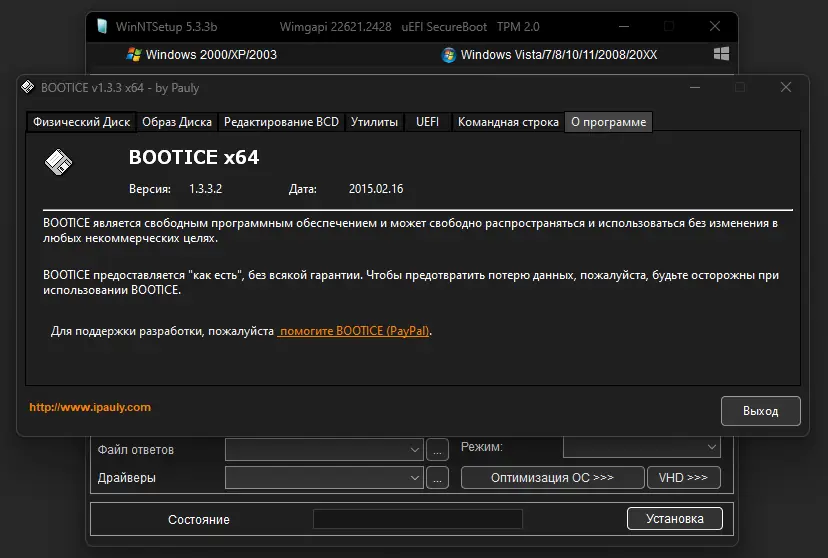Click the date value 2015.02.16
Screen dimensions: 828x558
click(x=376, y=189)
